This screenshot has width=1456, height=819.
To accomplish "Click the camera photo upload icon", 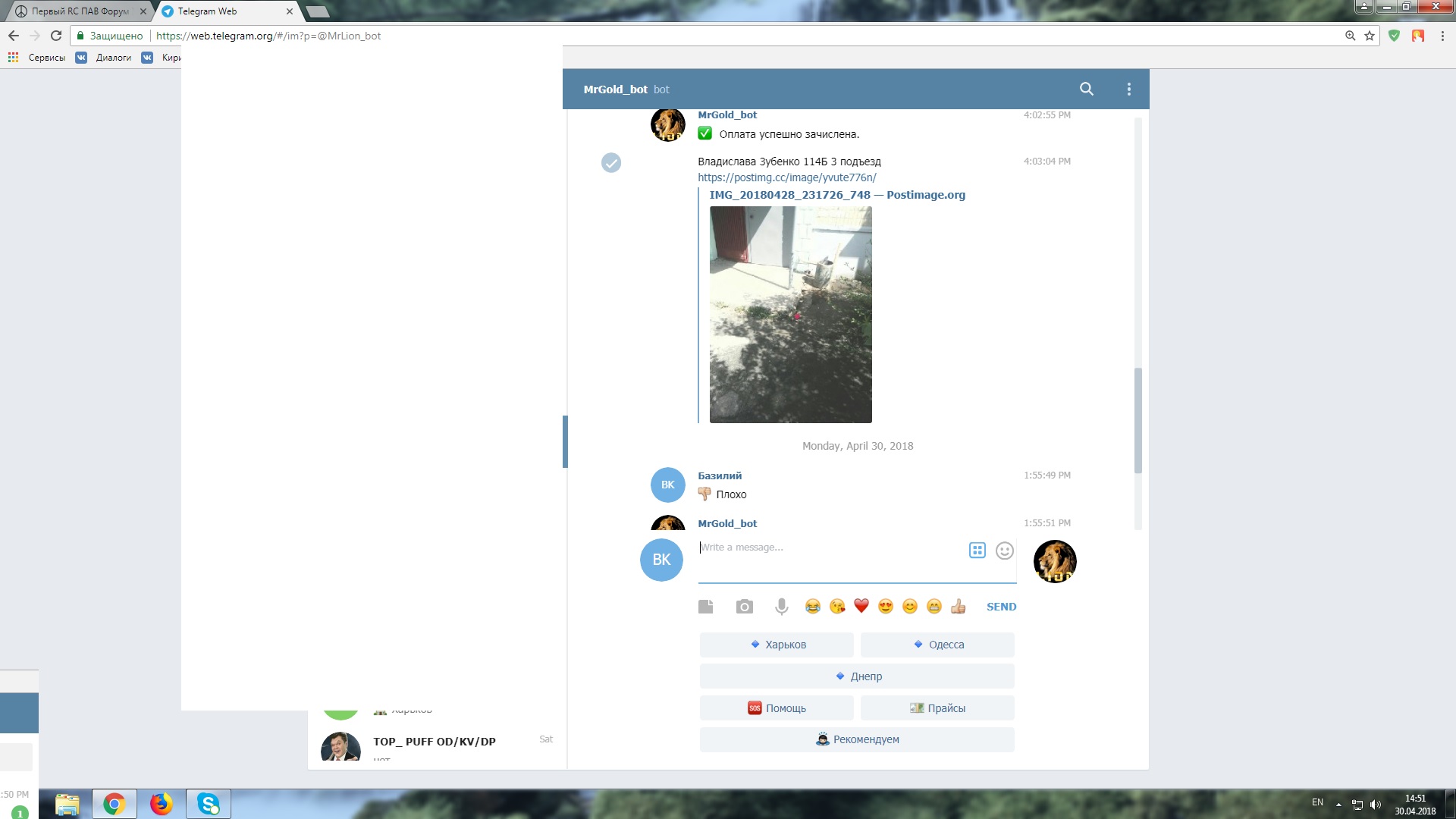I will 744,607.
